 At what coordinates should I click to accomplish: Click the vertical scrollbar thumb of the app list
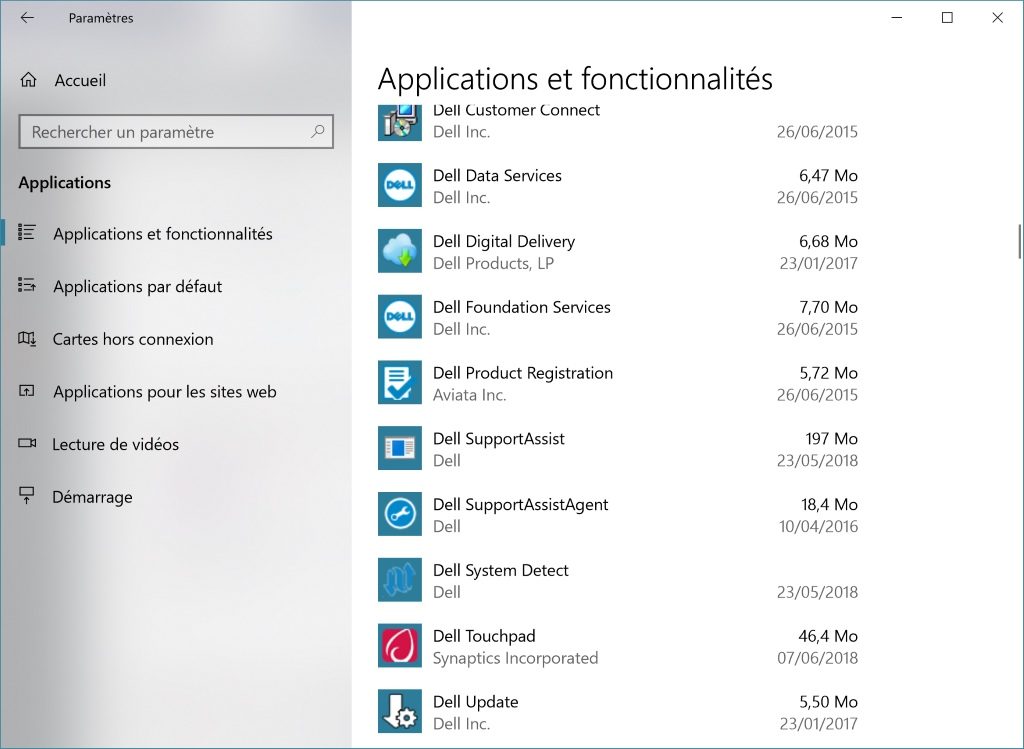[1019, 241]
